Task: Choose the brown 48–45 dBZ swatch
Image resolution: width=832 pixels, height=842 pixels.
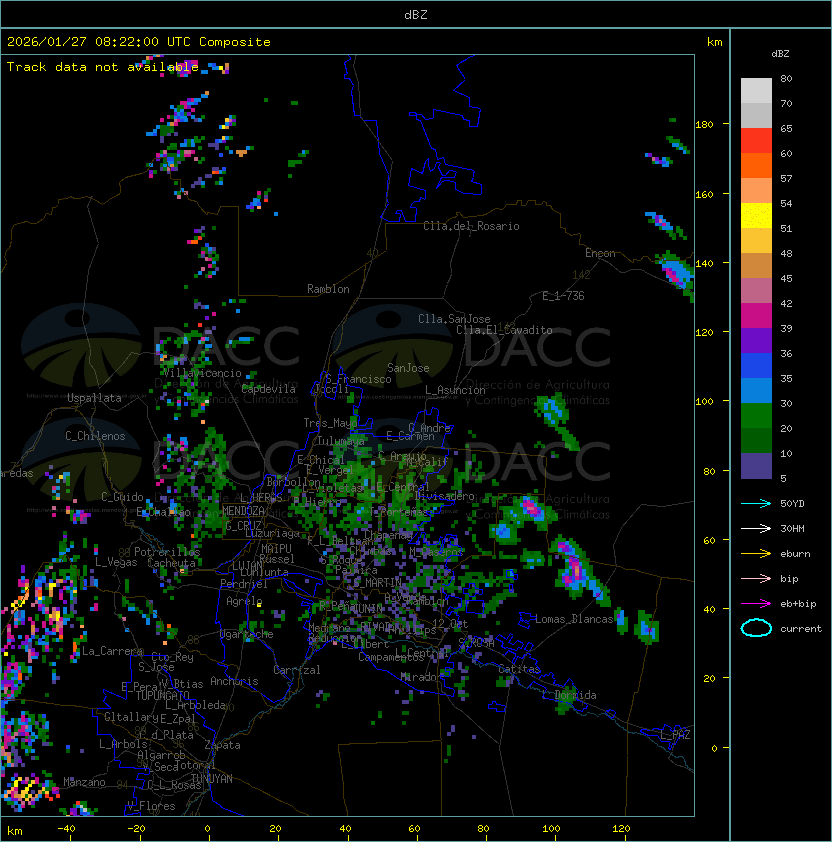Action: (x=756, y=265)
